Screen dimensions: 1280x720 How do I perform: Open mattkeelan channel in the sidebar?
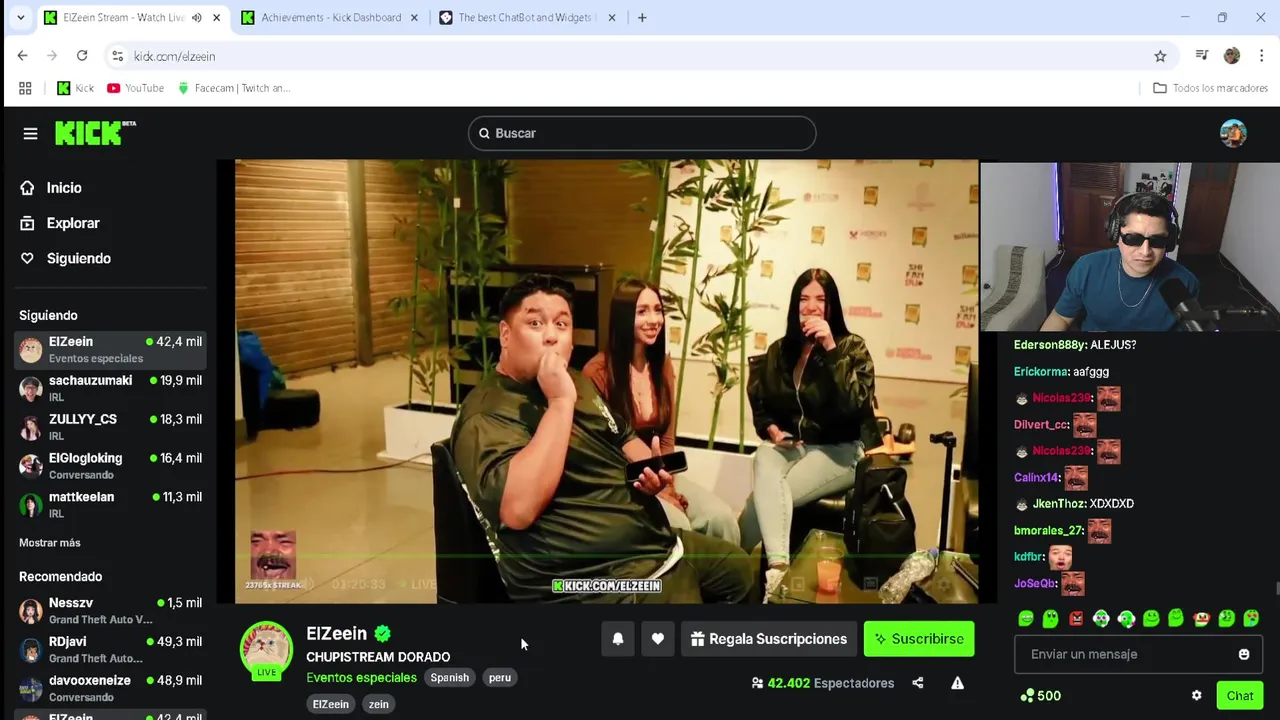[110, 505]
